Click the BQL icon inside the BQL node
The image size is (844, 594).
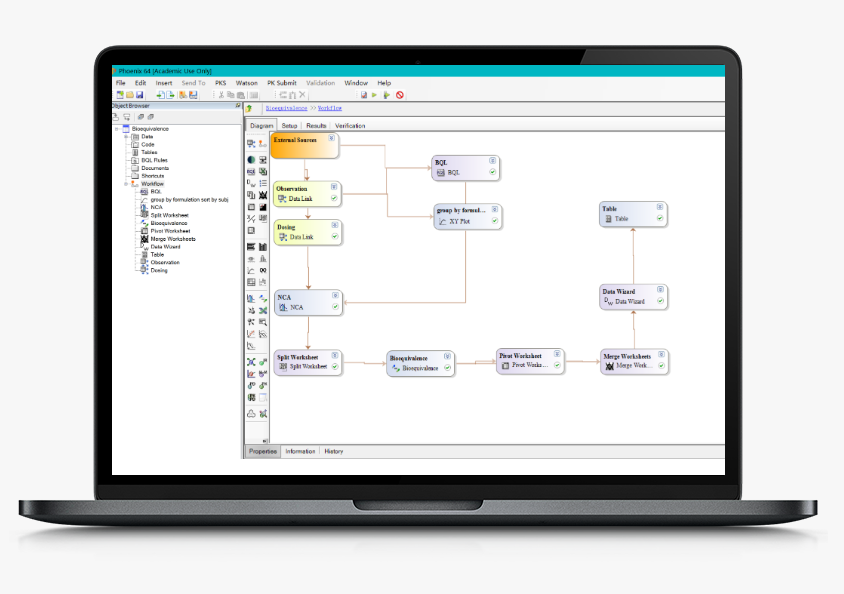(440, 172)
